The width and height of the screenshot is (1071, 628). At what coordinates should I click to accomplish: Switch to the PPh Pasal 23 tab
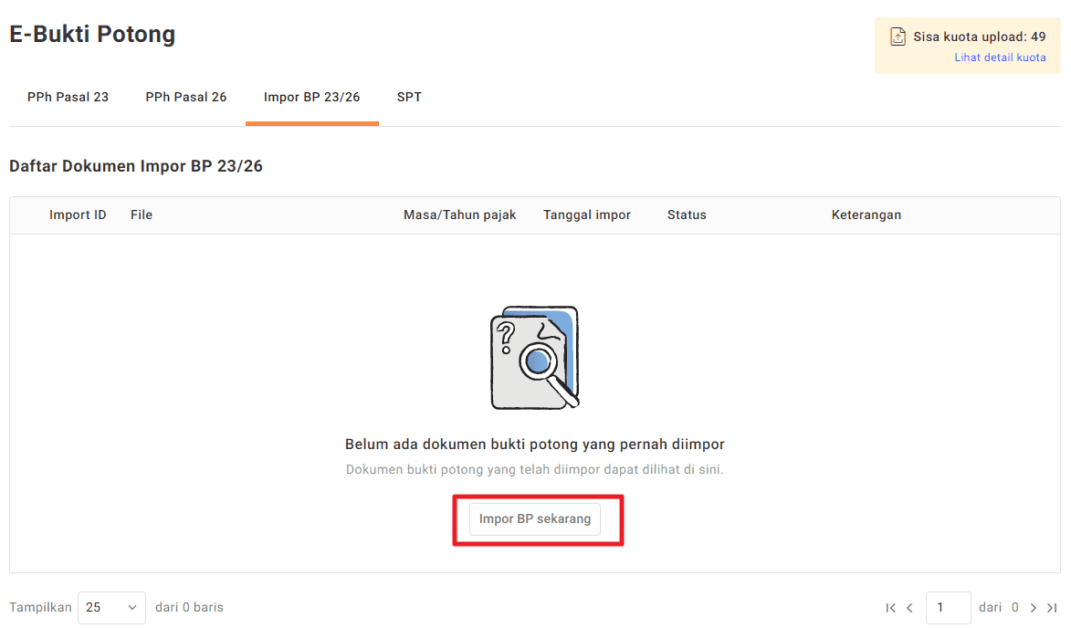point(67,97)
